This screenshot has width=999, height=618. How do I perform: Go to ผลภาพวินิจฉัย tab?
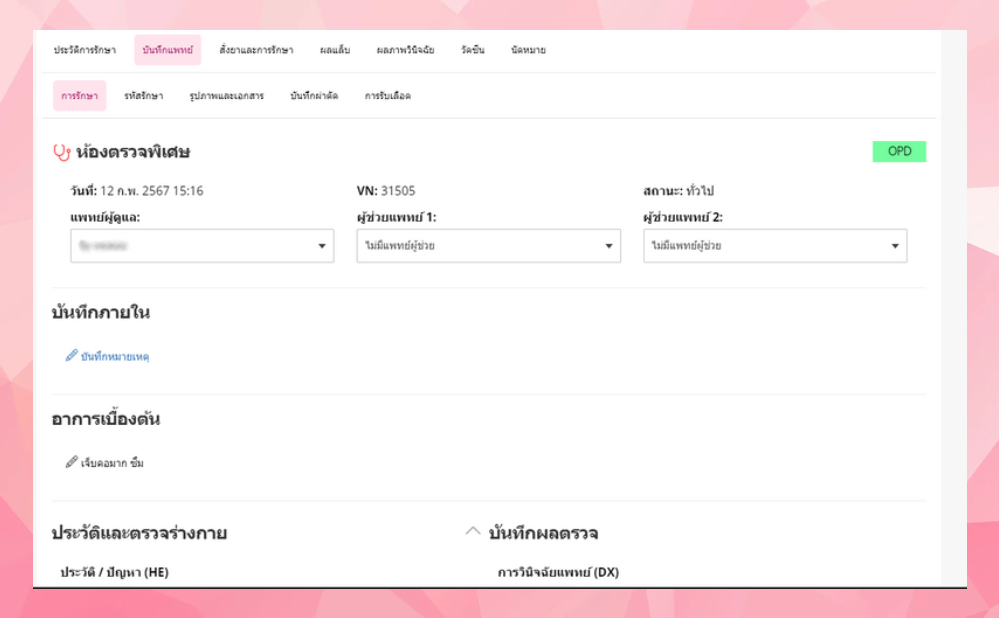pyautogui.click(x=405, y=50)
